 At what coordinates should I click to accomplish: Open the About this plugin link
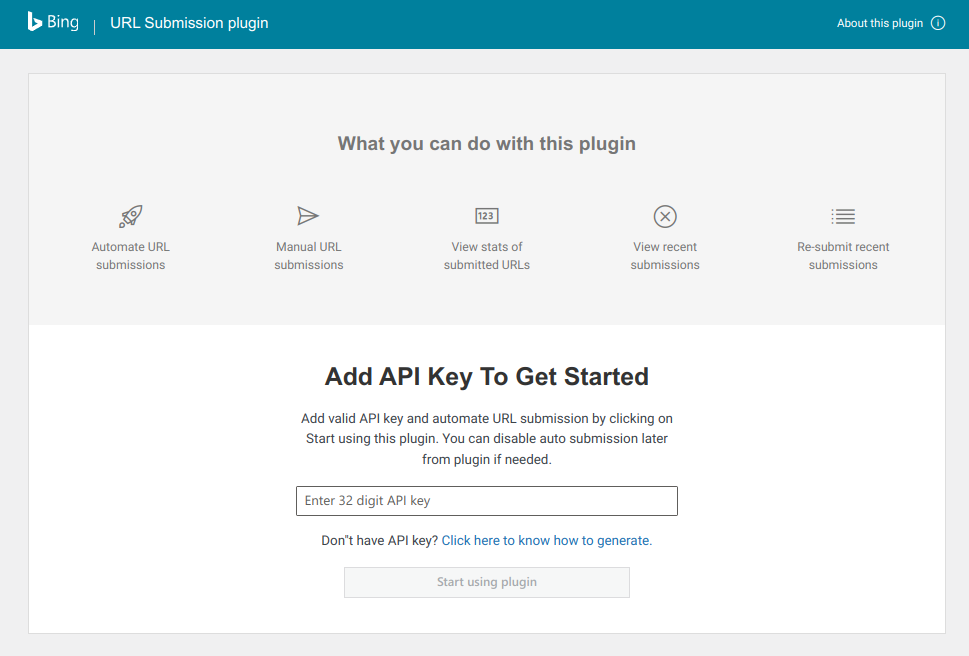pyautogui.click(x=880, y=23)
